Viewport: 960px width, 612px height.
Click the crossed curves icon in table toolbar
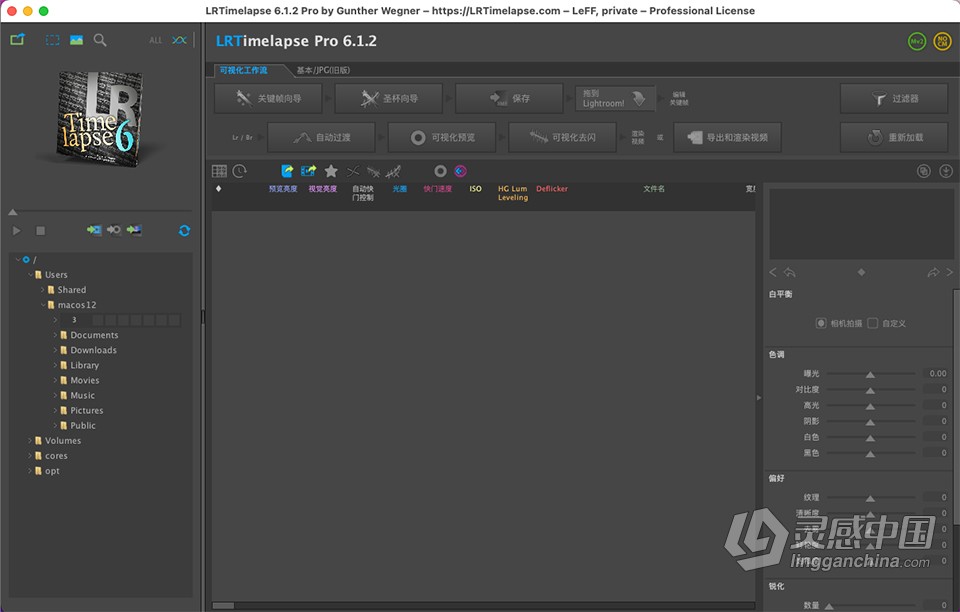coord(353,171)
